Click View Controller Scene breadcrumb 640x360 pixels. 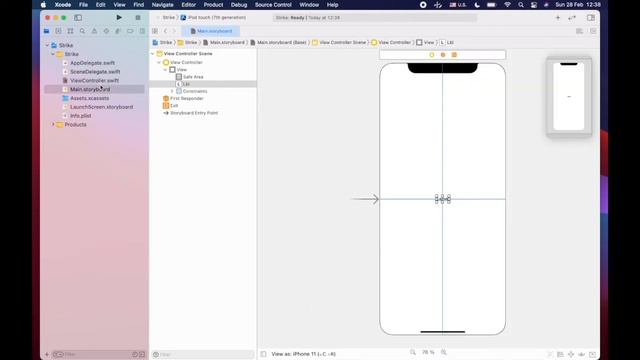339,42
